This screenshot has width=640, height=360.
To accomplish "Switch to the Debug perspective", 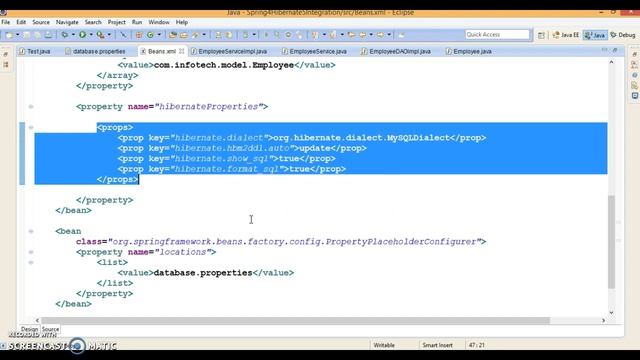I will pos(623,35).
